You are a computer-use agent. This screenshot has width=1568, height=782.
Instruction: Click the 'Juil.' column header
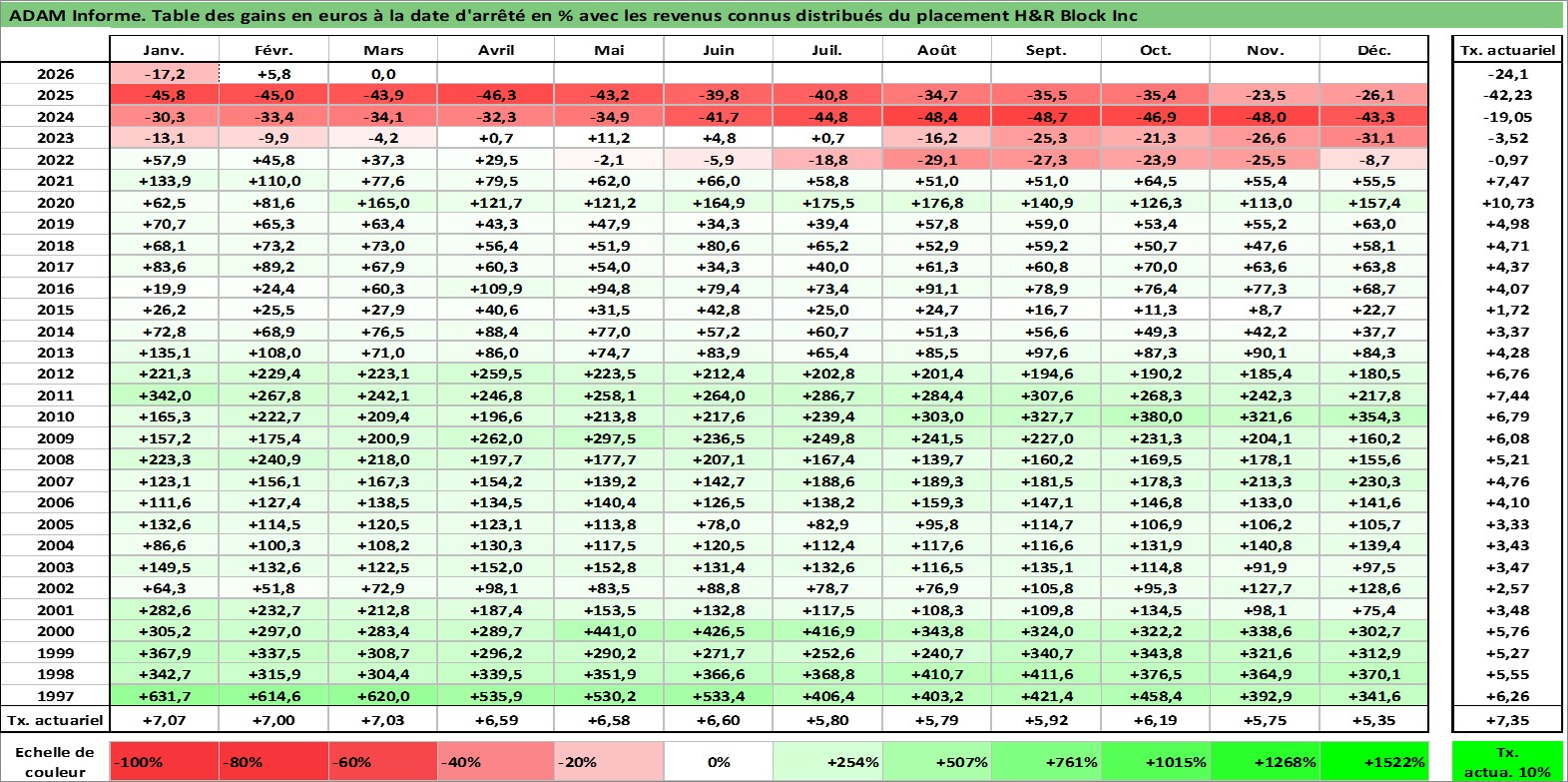click(827, 50)
